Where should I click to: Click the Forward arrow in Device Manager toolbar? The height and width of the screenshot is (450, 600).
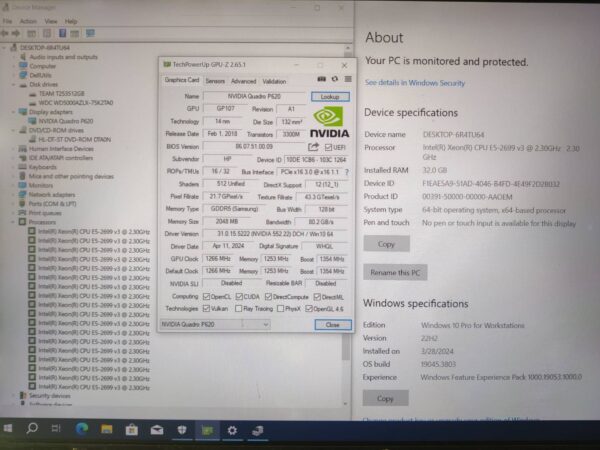click(16, 34)
